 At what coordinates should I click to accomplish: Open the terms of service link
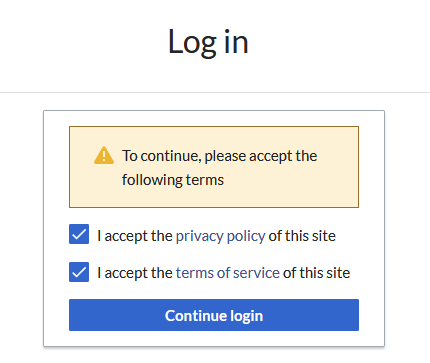(x=228, y=273)
